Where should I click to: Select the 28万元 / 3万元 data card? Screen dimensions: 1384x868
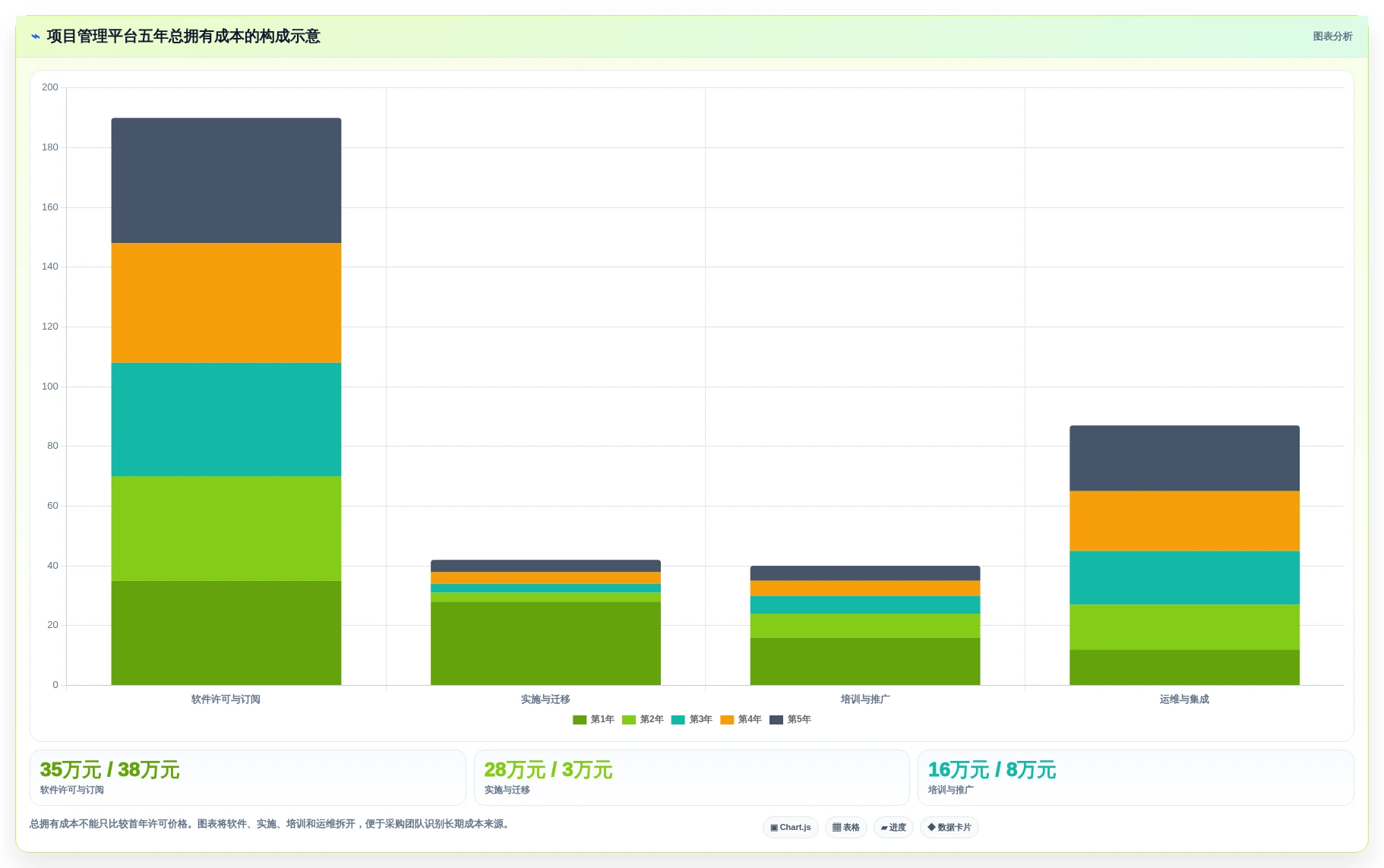(691, 778)
